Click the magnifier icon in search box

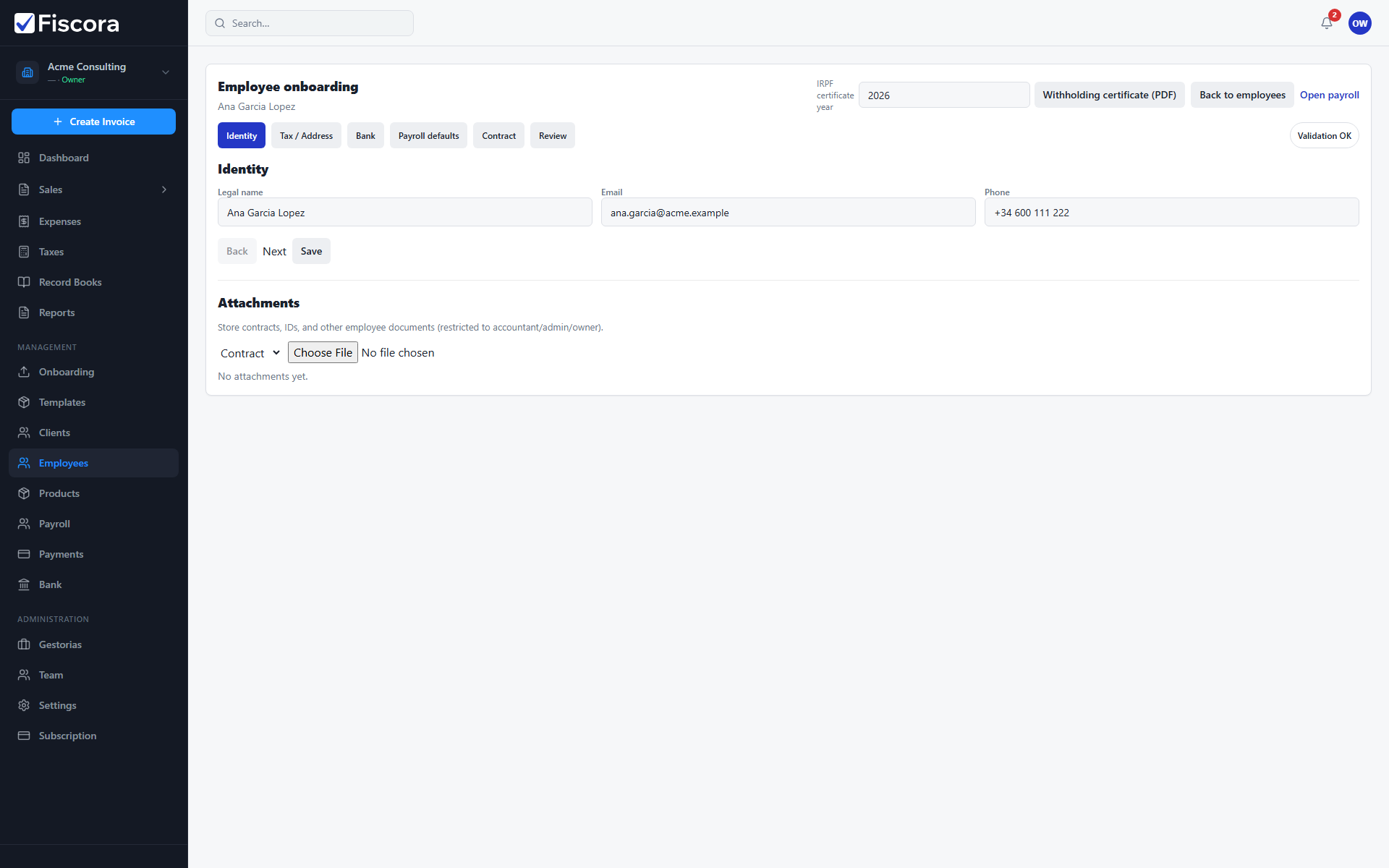[220, 23]
